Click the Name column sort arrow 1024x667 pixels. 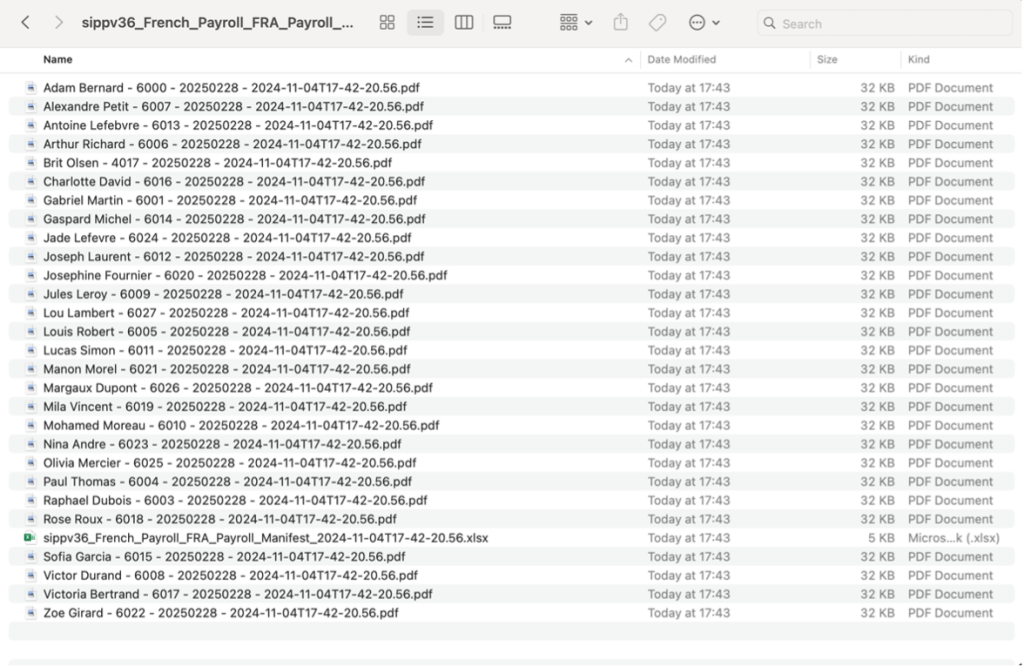[628, 60]
